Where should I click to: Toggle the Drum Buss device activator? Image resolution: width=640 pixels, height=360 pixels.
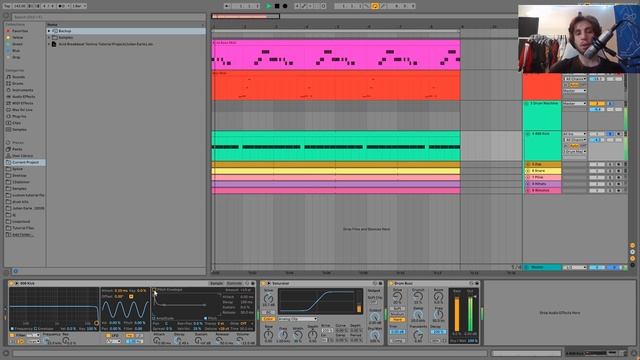(391, 283)
